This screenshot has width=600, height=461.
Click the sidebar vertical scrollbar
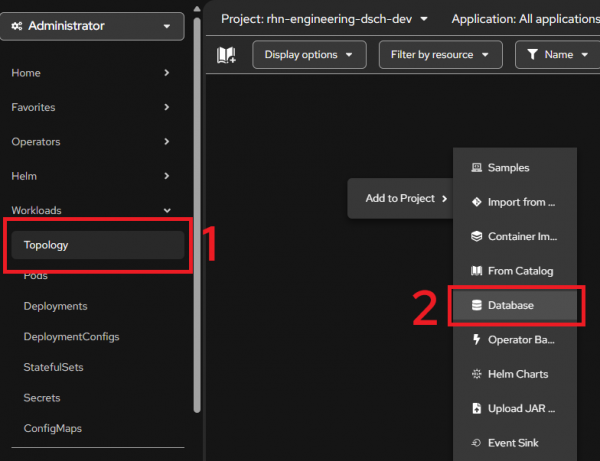click(x=197, y=240)
